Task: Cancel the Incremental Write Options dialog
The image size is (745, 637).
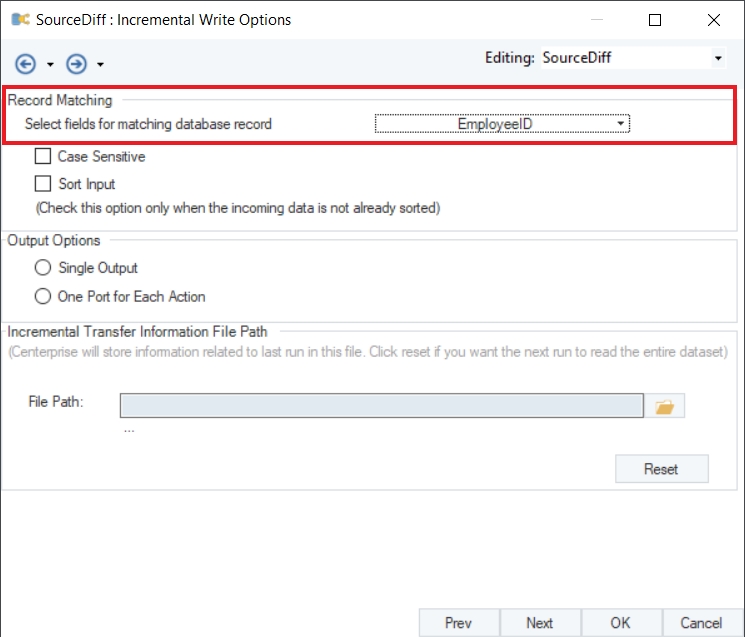Action: [701, 622]
